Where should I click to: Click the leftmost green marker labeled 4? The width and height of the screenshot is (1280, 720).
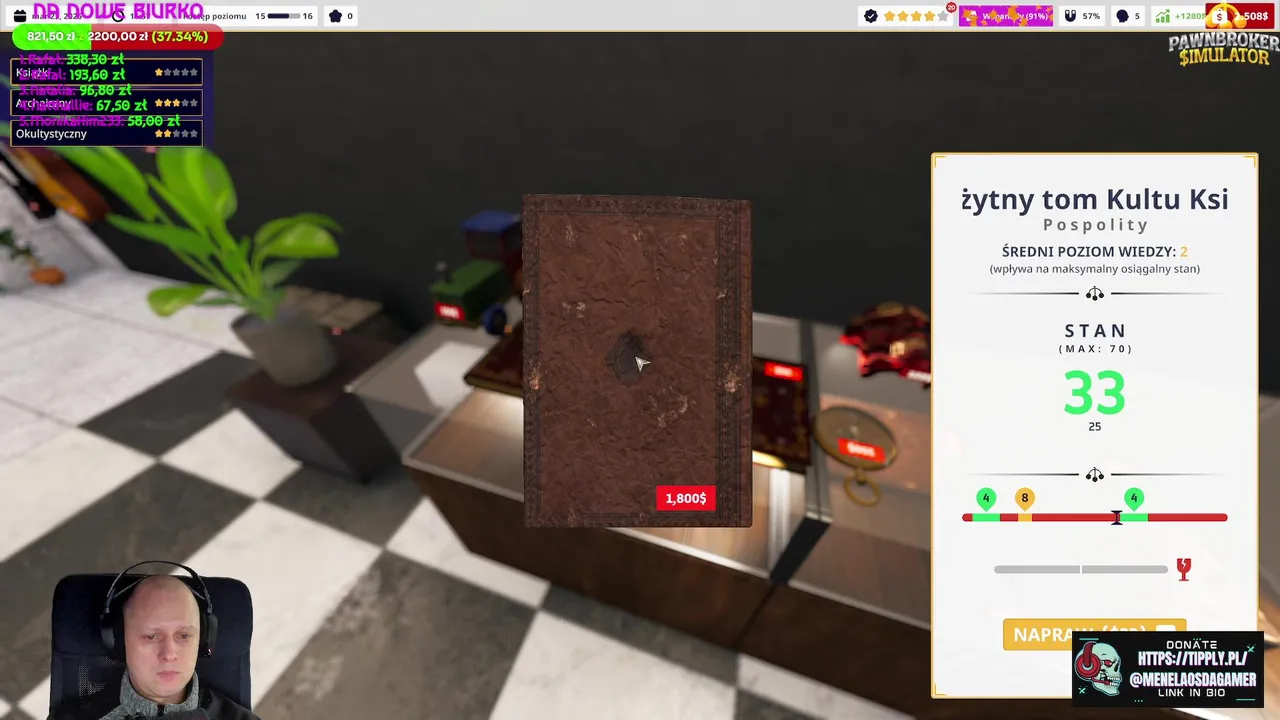tap(986, 498)
